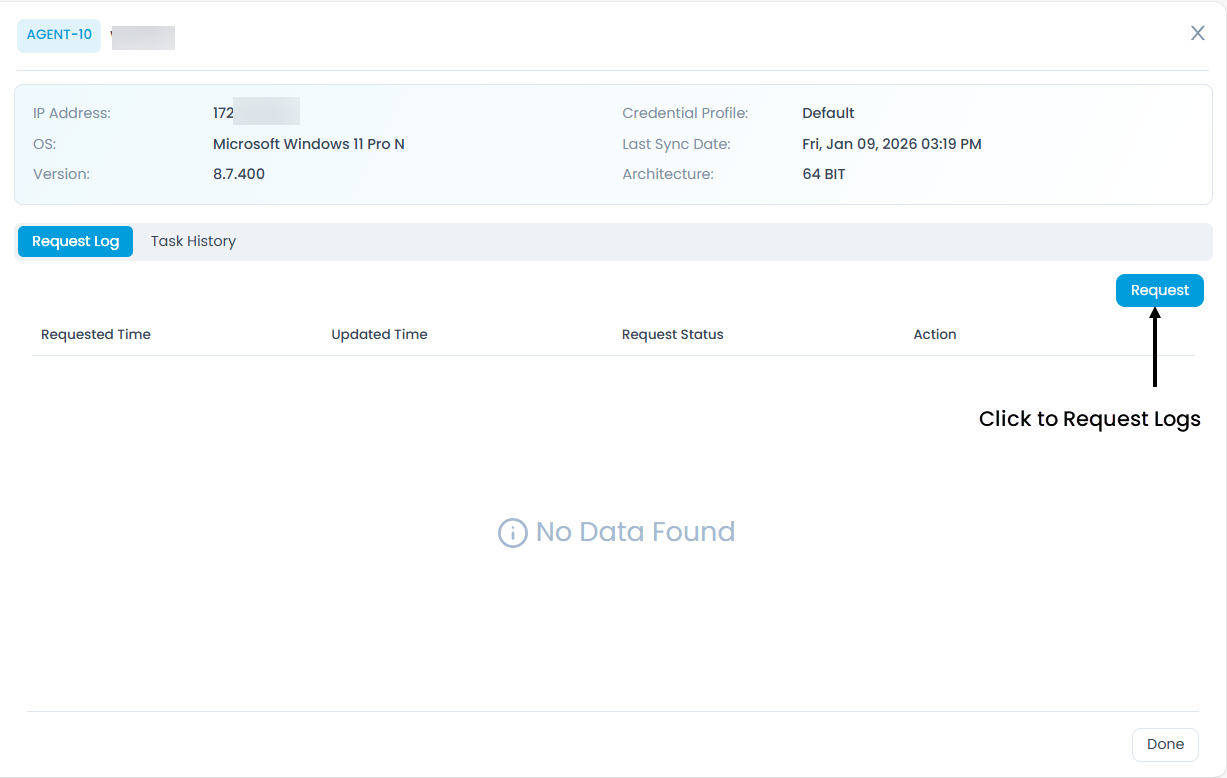Image resolution: width=1227 pixels, height=778 pixels.
Task: Click the blurred IP address value
Action: tap(256, 113)
